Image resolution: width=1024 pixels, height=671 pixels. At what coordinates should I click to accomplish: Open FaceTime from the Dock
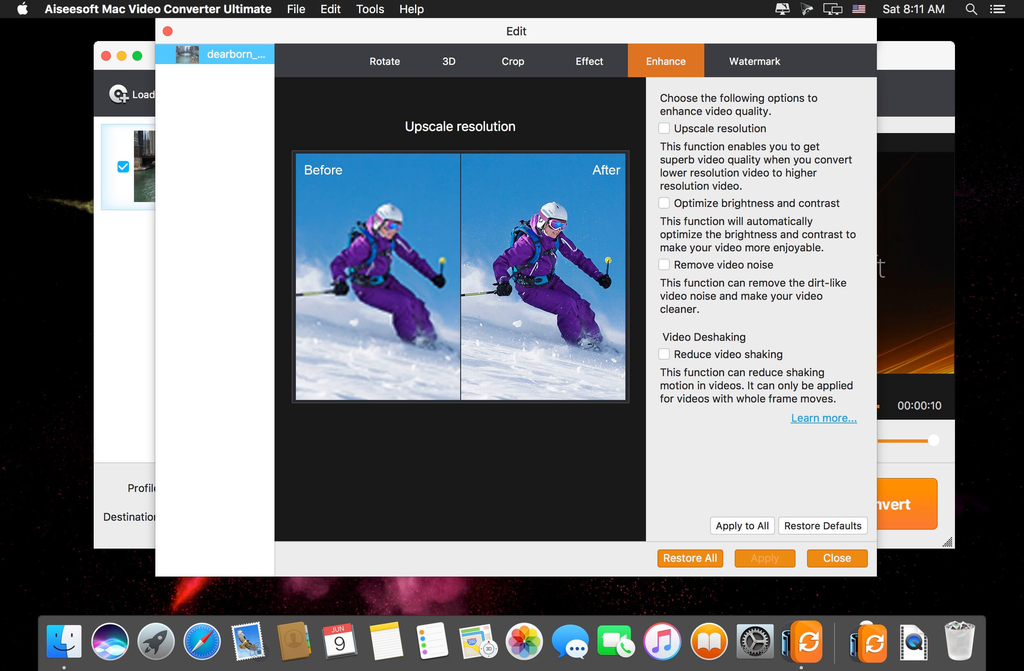click(x=615, y=640)
